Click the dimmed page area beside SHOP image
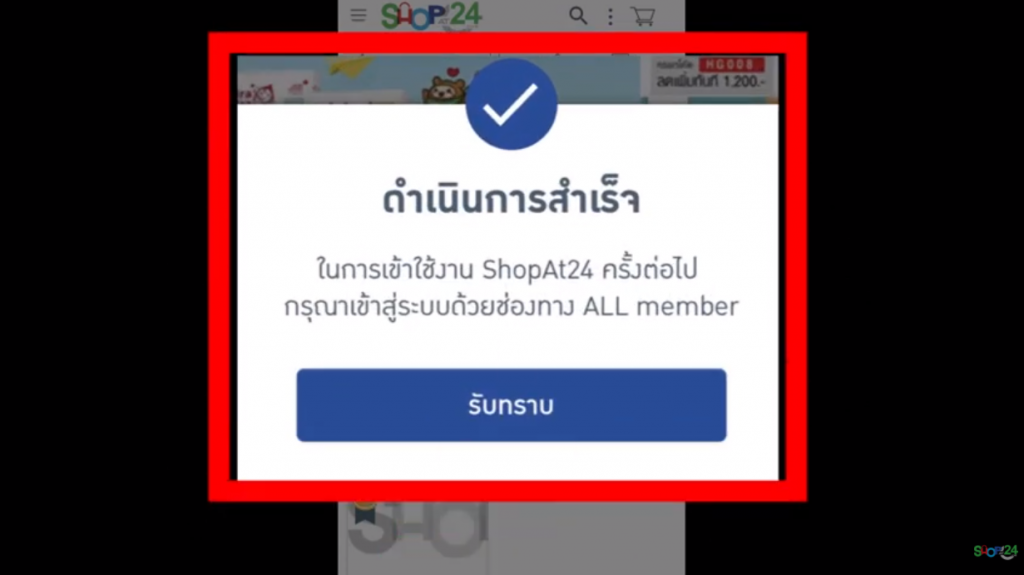Screen dimensions: 1024x575 [588, 538]
